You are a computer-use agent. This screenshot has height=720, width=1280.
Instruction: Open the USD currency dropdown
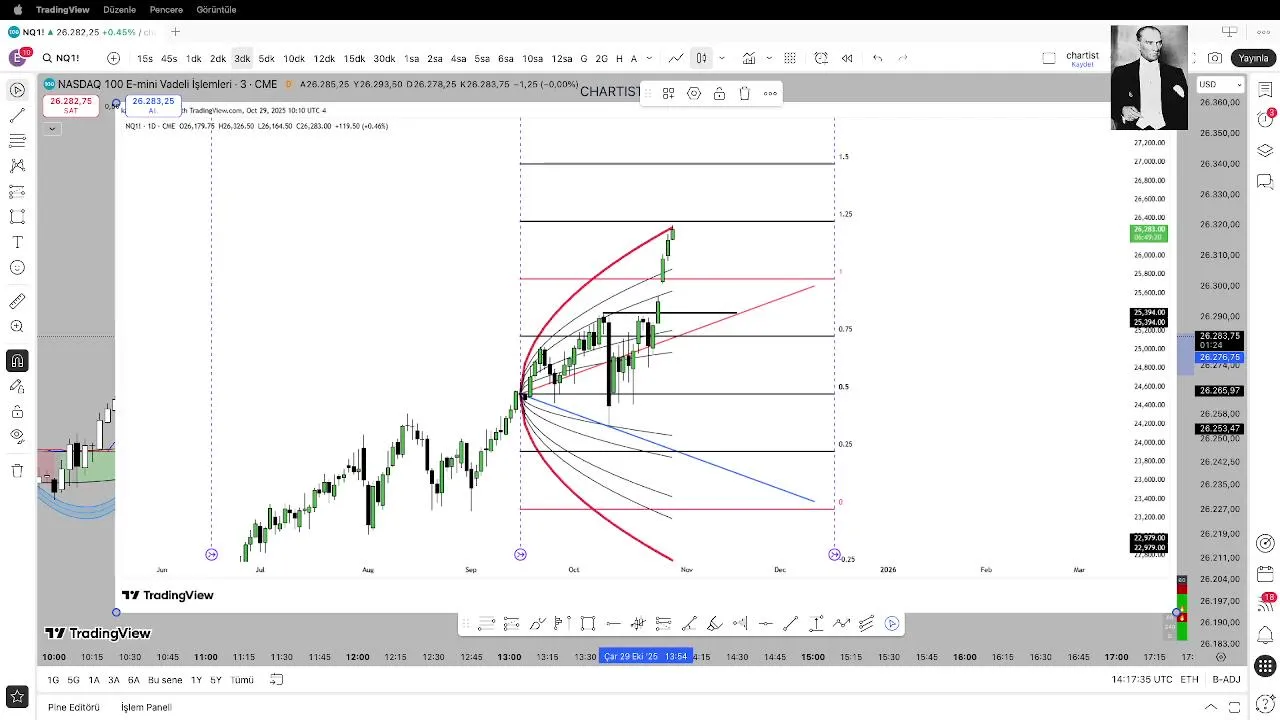click(x=1220, y=84)
